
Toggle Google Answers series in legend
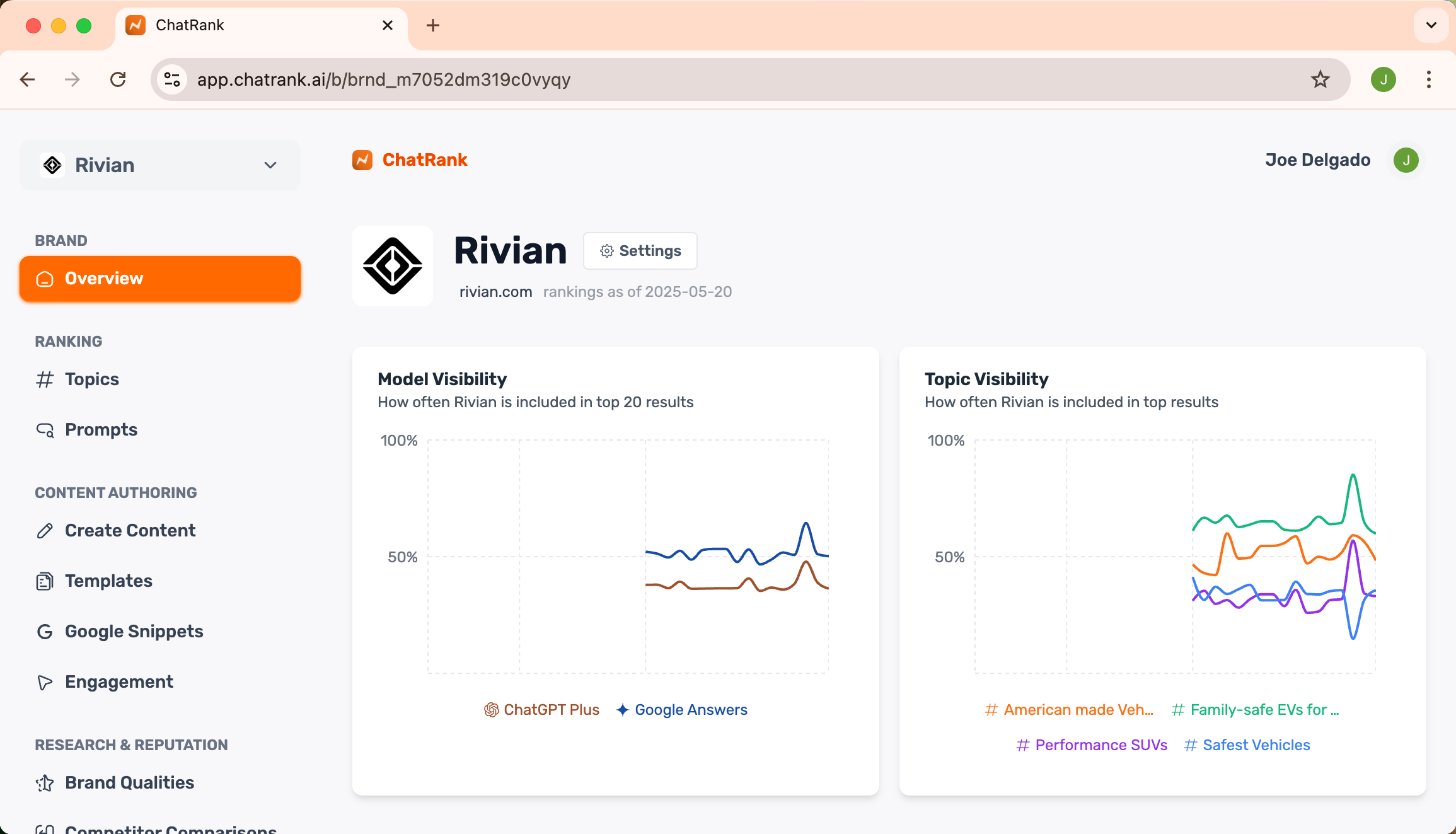(x=681, y=710)
